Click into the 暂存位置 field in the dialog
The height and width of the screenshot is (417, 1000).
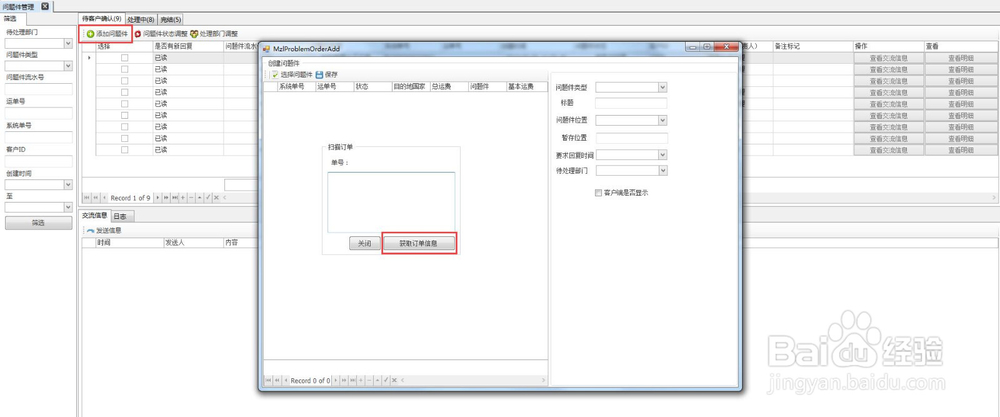[631, 138]
